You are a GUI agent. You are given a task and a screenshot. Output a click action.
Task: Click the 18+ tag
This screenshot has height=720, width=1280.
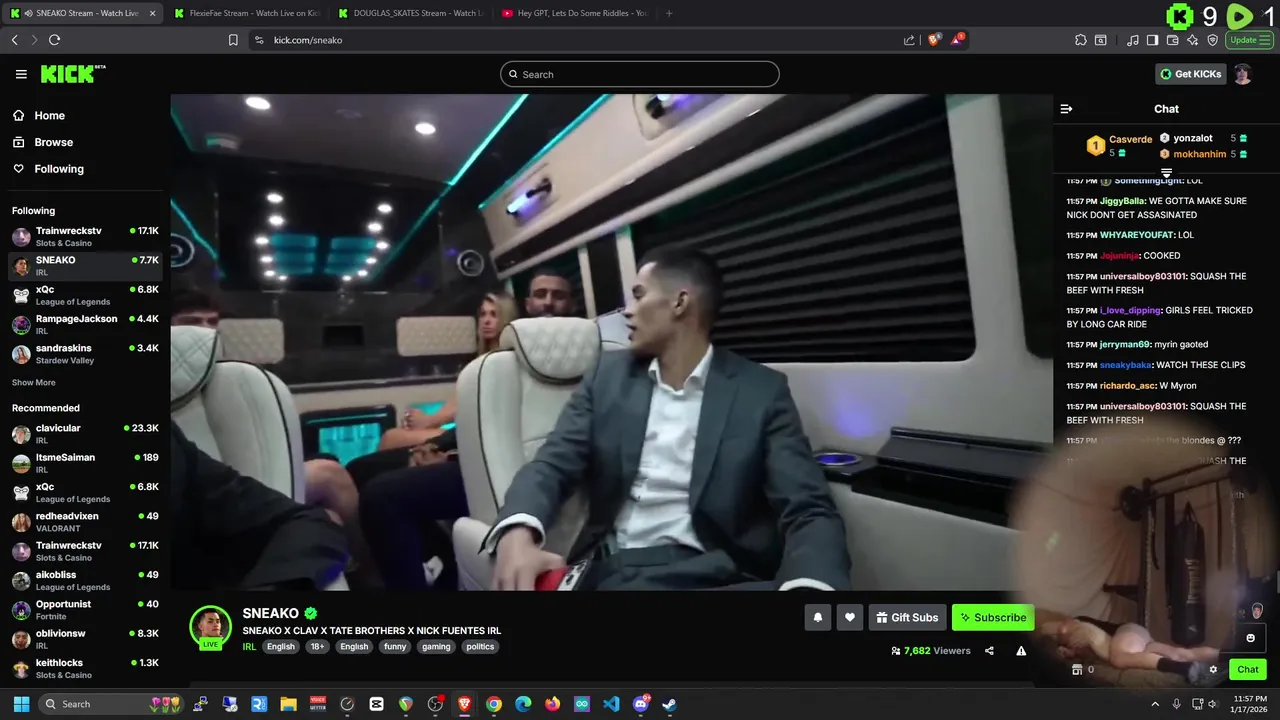coord(317,647)
